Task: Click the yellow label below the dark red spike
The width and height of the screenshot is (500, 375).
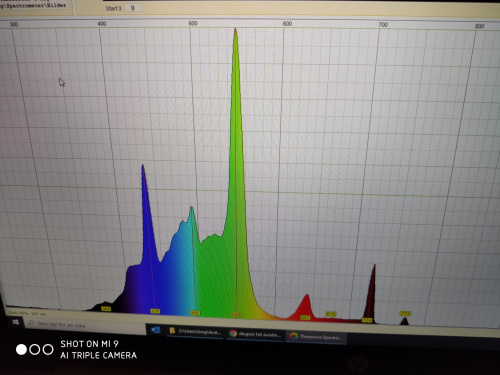Action: click(367, 320)
